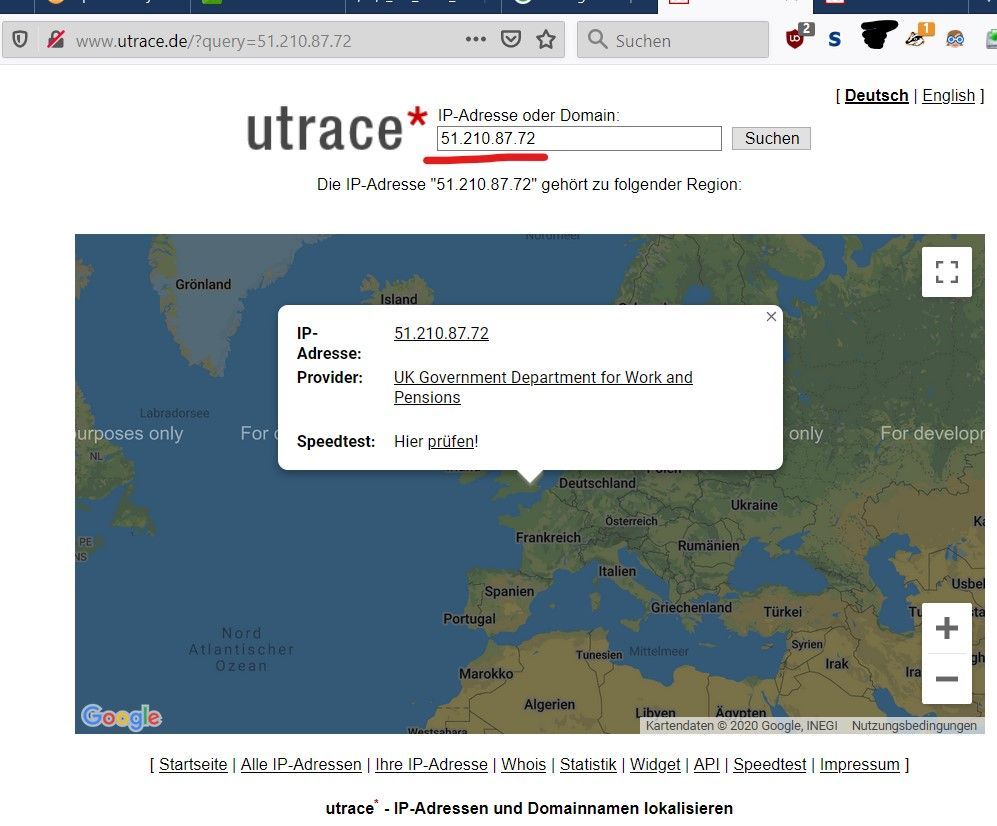
Task: Click the blue S extension icon
Action: [834, 39]
